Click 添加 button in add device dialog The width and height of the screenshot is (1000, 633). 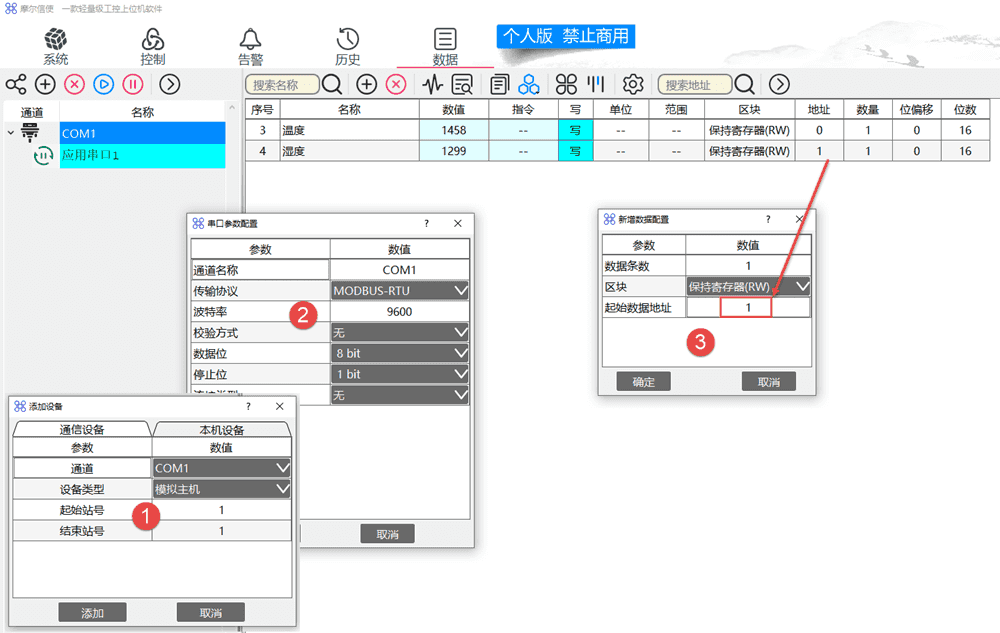point(92,612)
